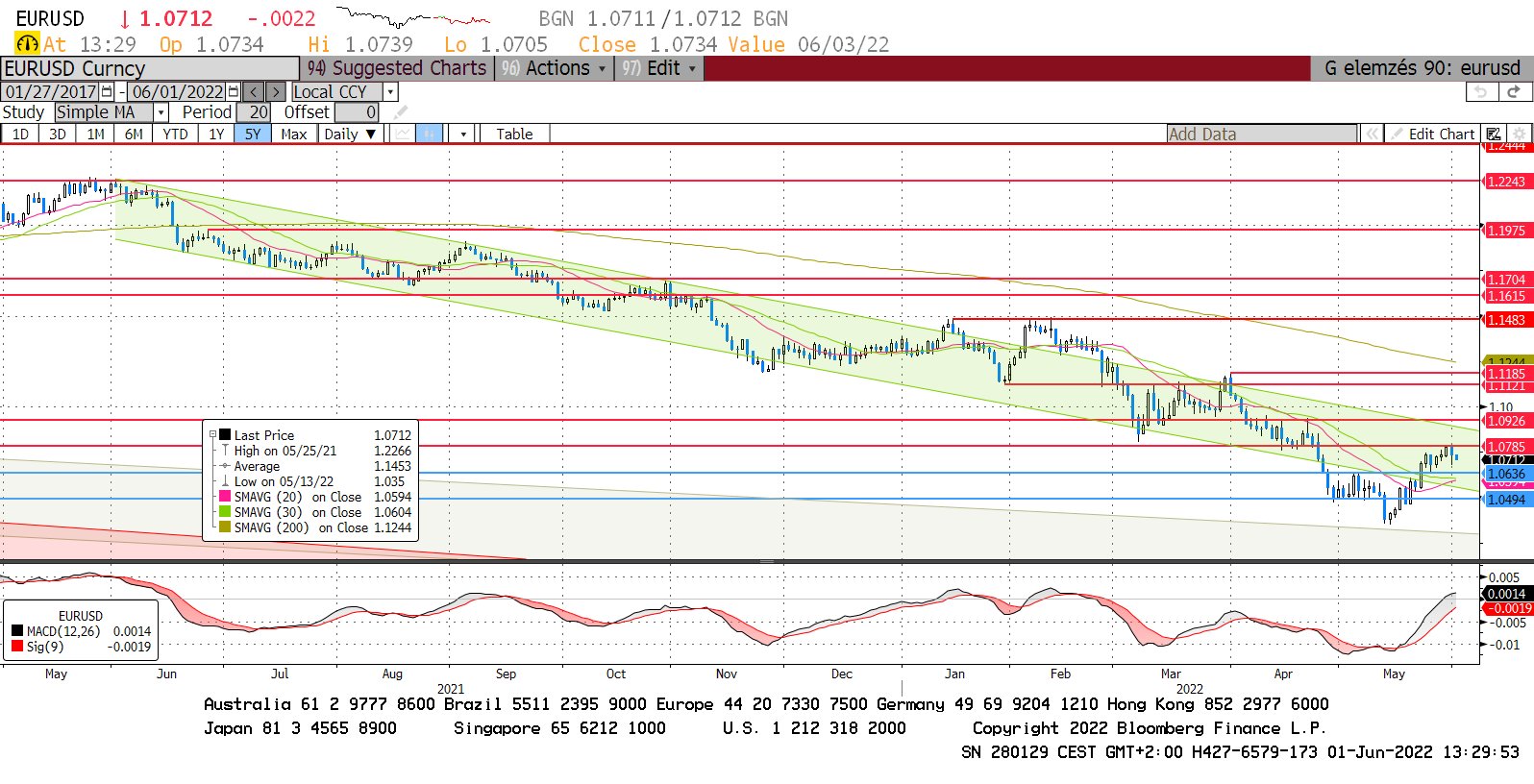This screenshot has height=784, width=1534.
Task: Open the 97) Edit dropdown menu
Action: pos(659,68)
